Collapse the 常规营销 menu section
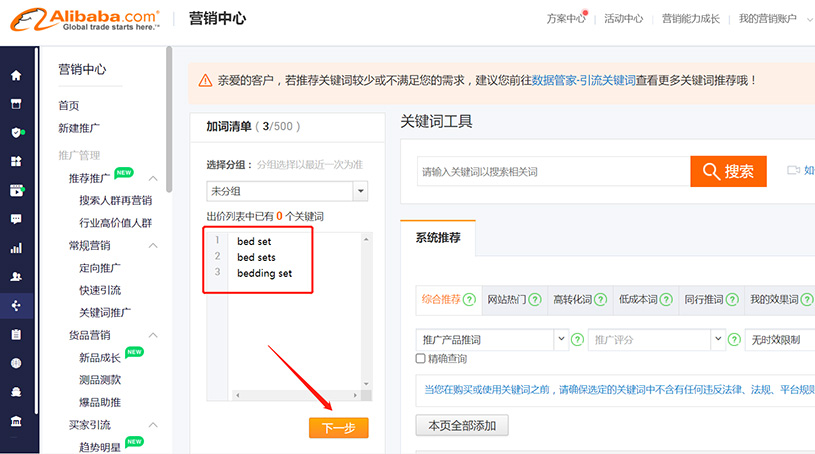This screenshot has width=815, height=454. pyautogui.click(x=153, y=245)
